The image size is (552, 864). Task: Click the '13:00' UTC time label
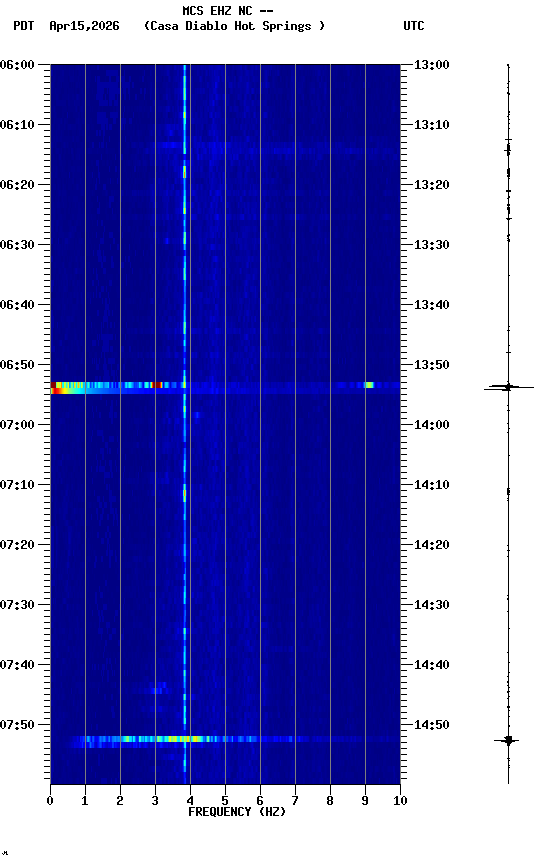[432, 65]
